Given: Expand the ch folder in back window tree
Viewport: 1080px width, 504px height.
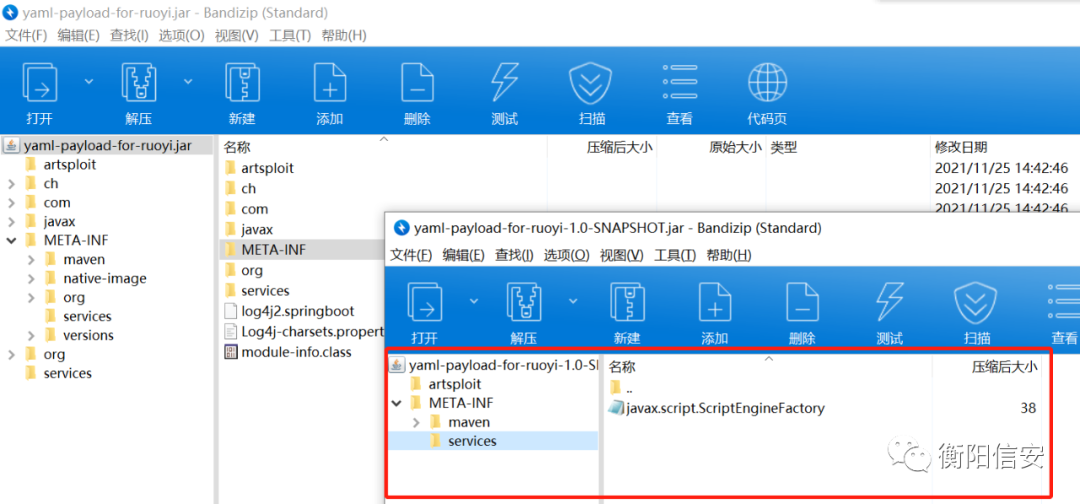Looking at the screenshot, I should 12,184.
